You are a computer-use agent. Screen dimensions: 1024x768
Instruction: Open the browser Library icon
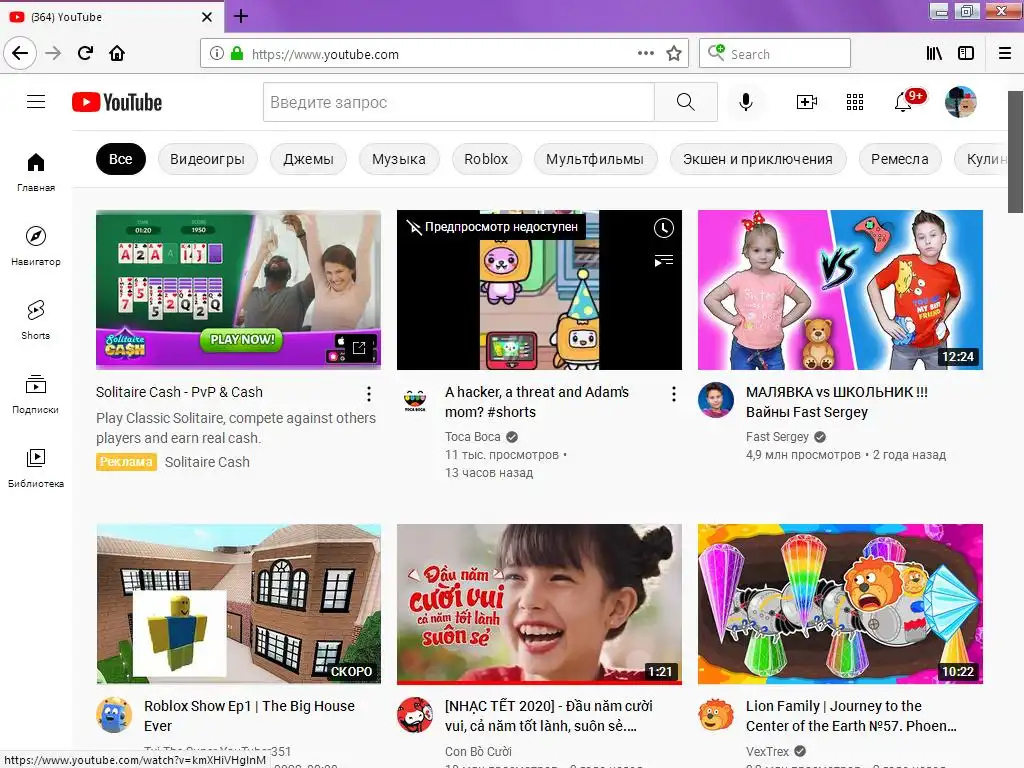click(x=935, y=54)
